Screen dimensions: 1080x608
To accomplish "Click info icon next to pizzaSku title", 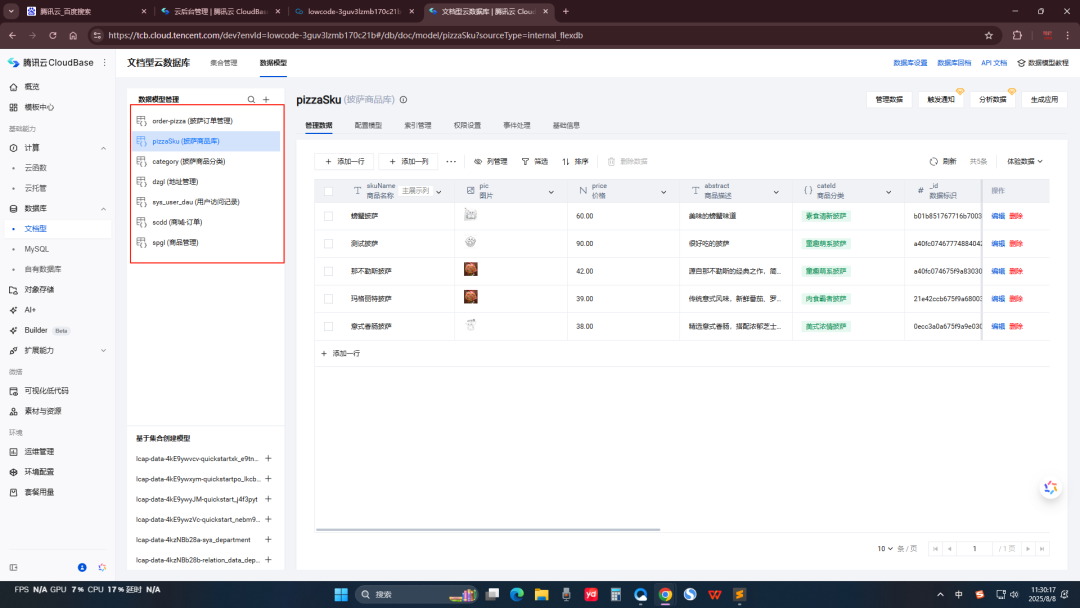I will click(404, 100).
